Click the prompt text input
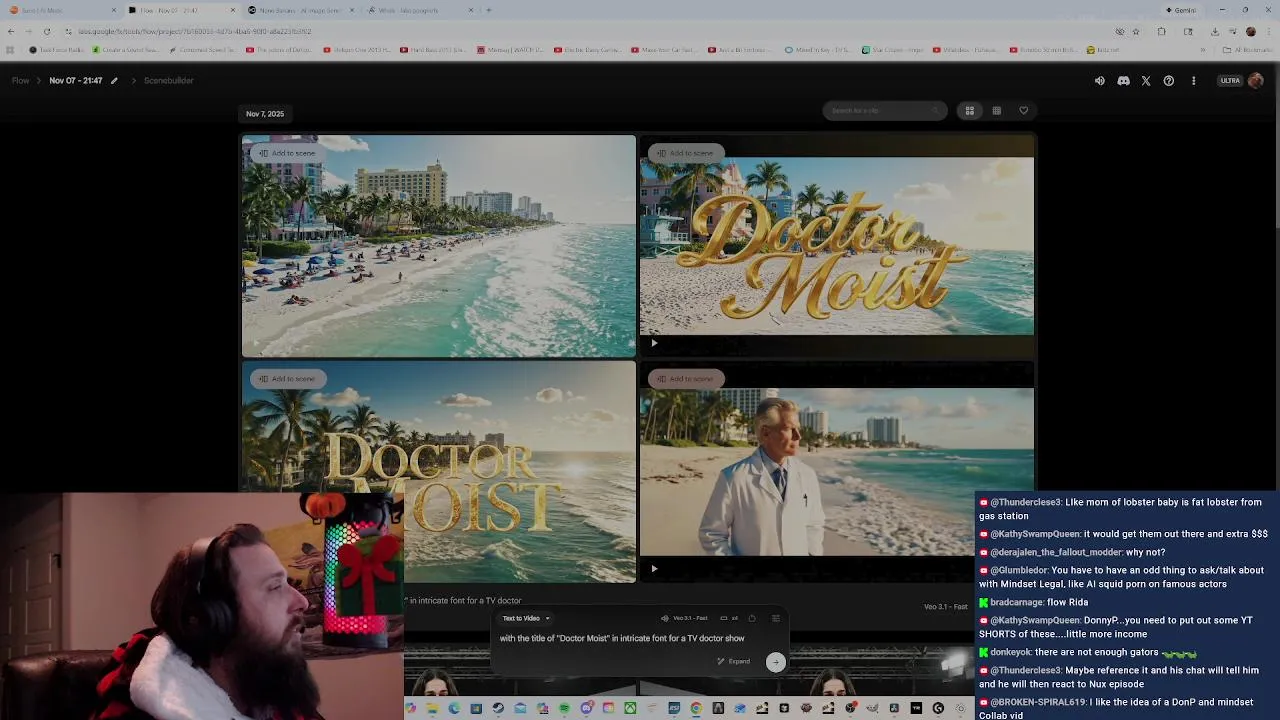 click(x=622, y=638)
